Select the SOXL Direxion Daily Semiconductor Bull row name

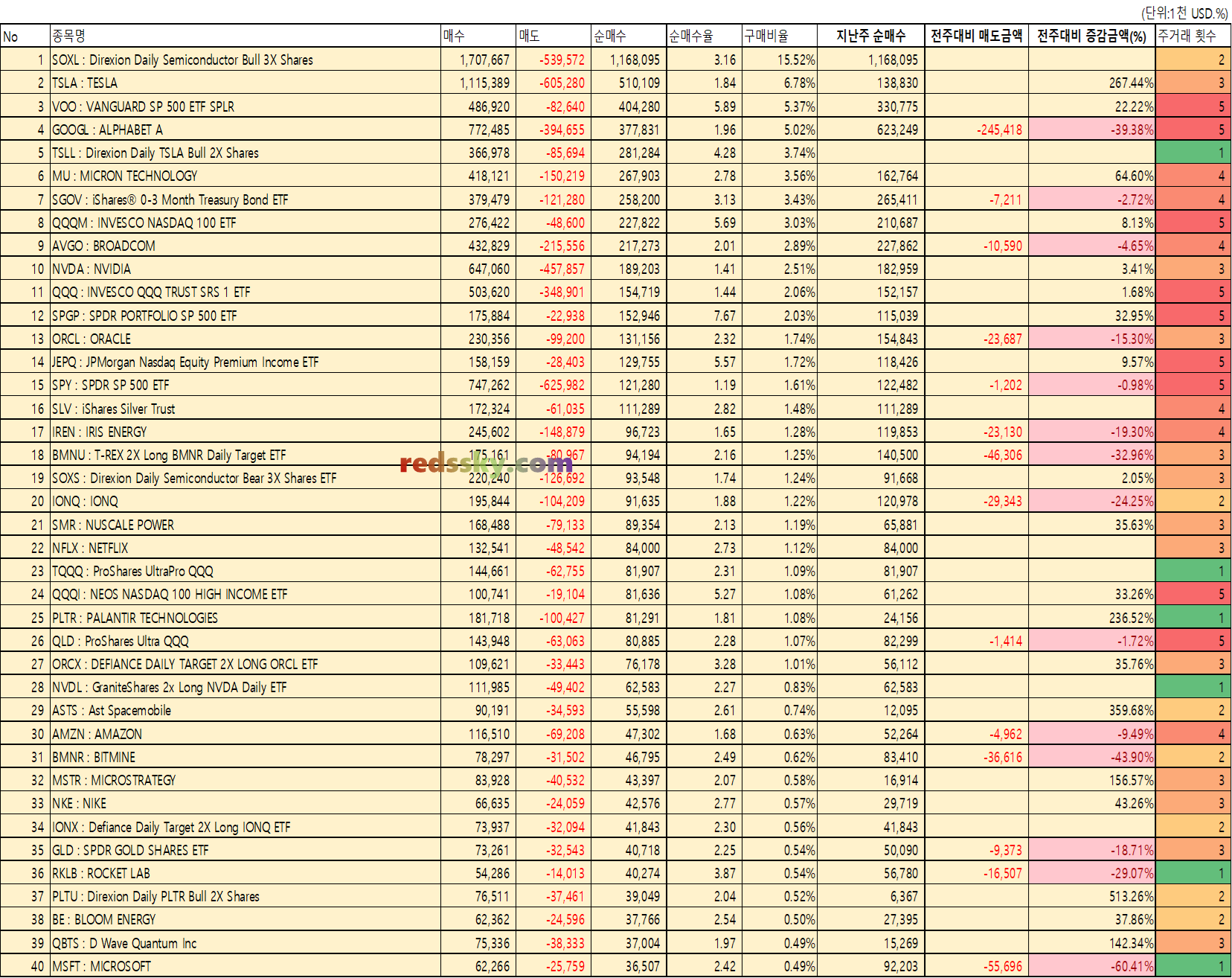pyautogui.click(x=246, y=60)
